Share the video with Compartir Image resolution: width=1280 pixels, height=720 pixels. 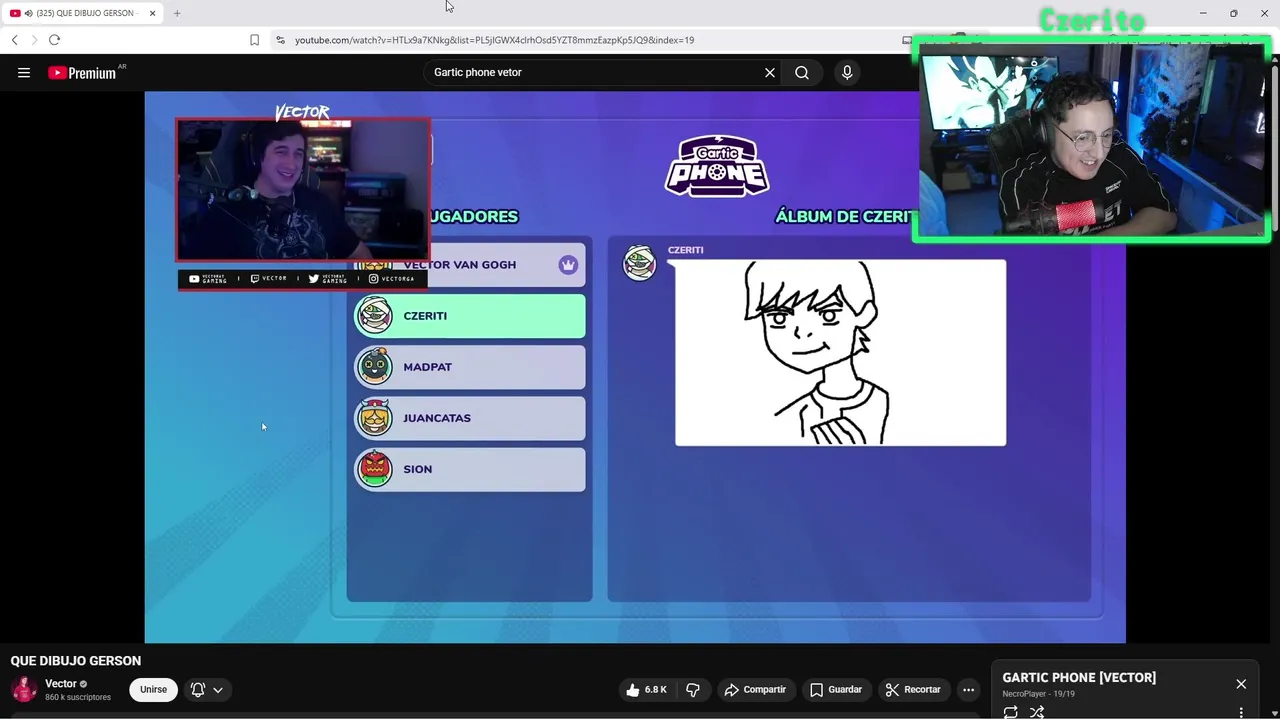(x=755, y=690)
